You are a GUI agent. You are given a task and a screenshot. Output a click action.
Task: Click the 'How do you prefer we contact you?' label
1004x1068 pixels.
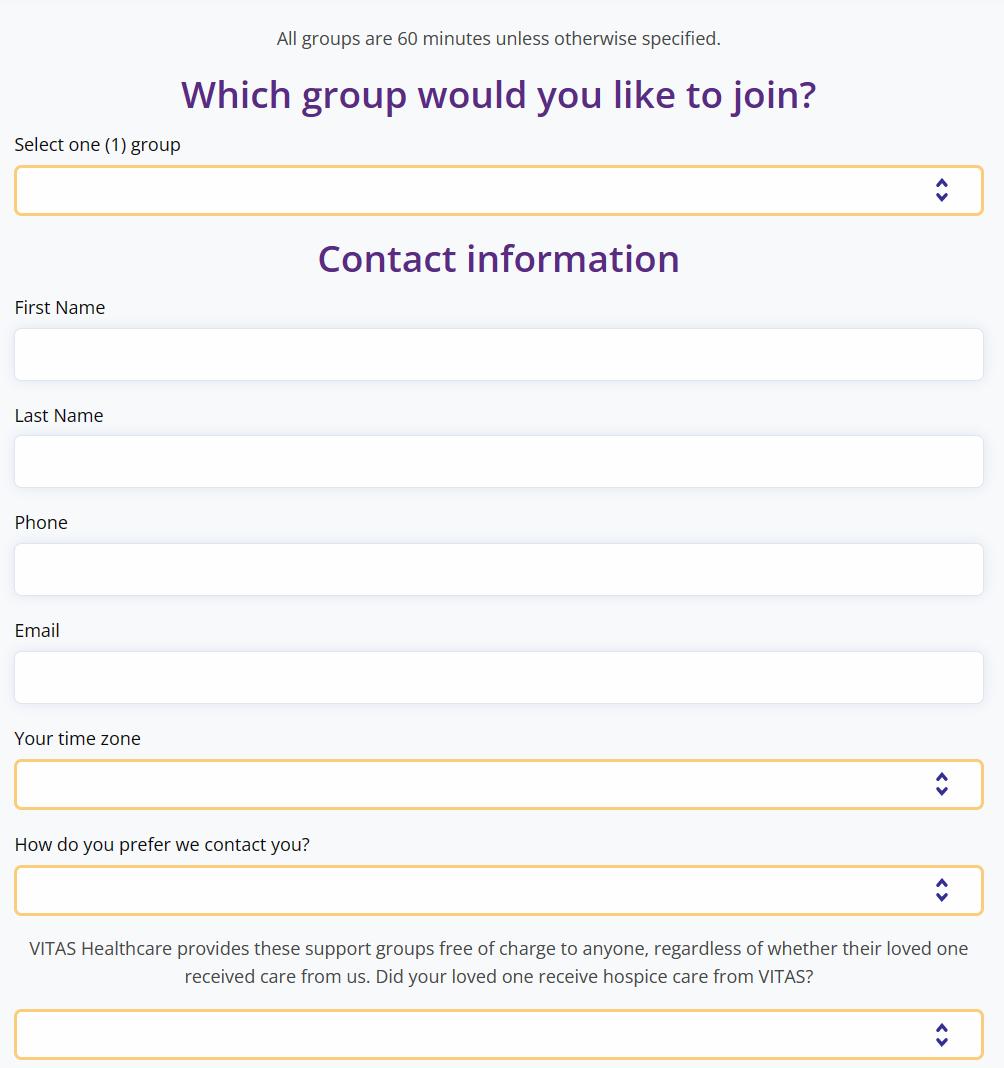[162, 845]
